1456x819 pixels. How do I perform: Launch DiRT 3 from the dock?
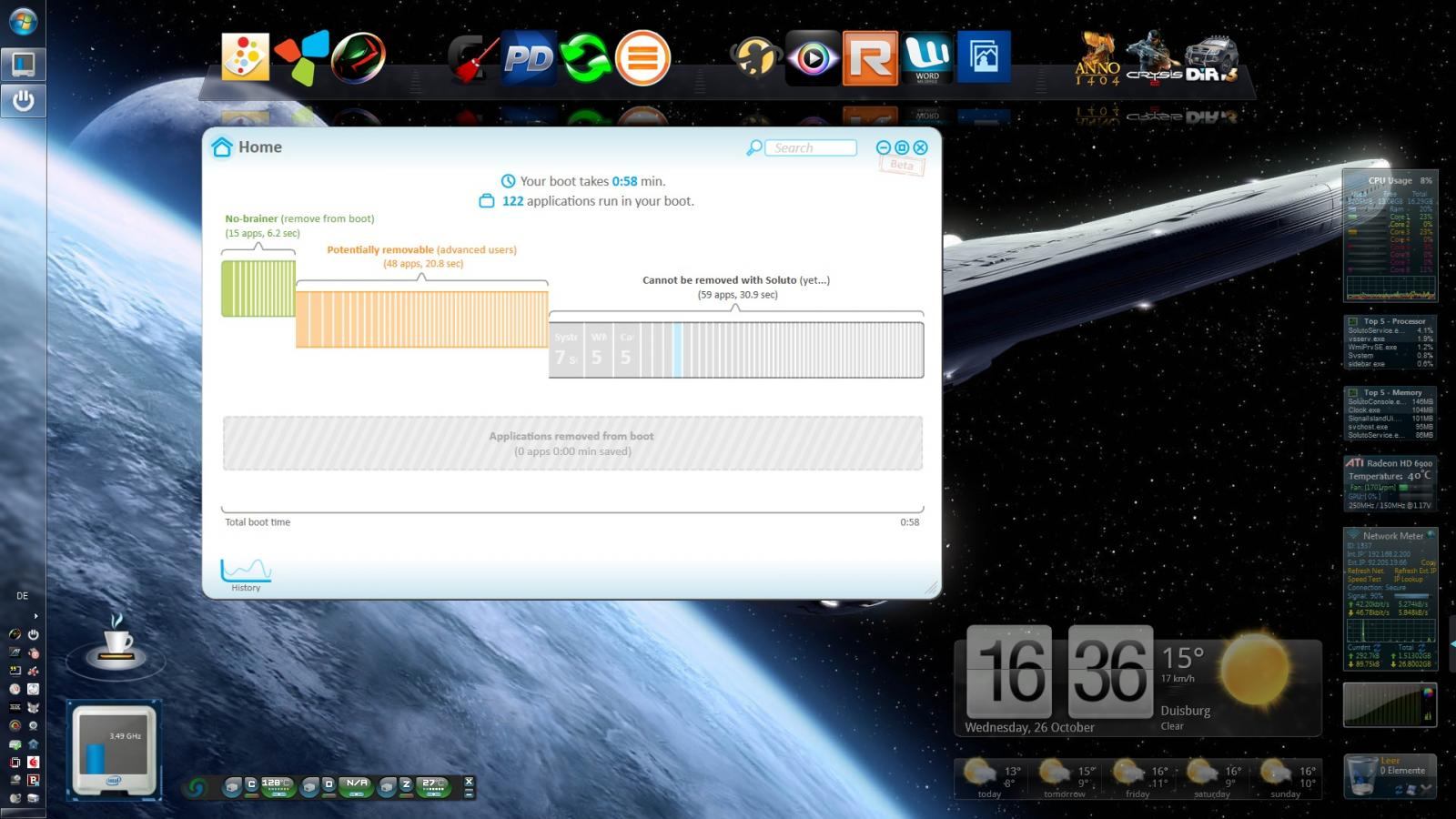point(1211,59)
